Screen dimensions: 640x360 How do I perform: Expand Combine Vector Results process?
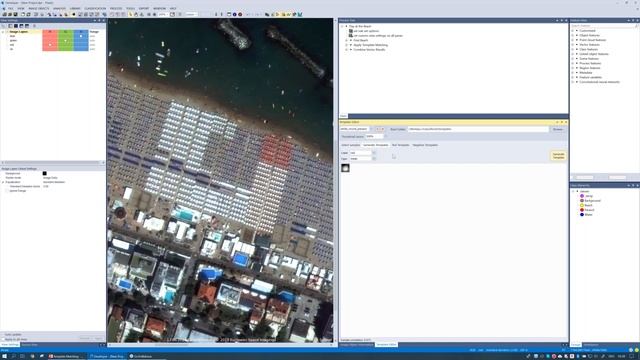[x=347, y=50]
